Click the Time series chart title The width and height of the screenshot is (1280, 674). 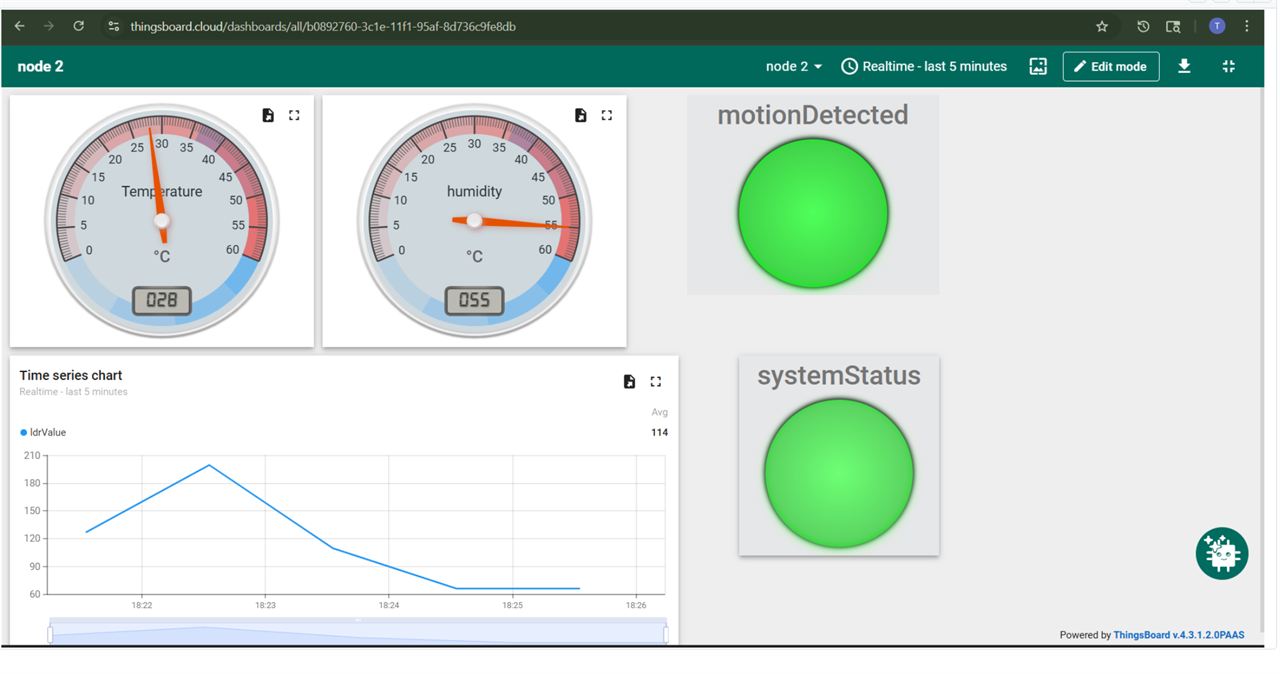(71, 375)
